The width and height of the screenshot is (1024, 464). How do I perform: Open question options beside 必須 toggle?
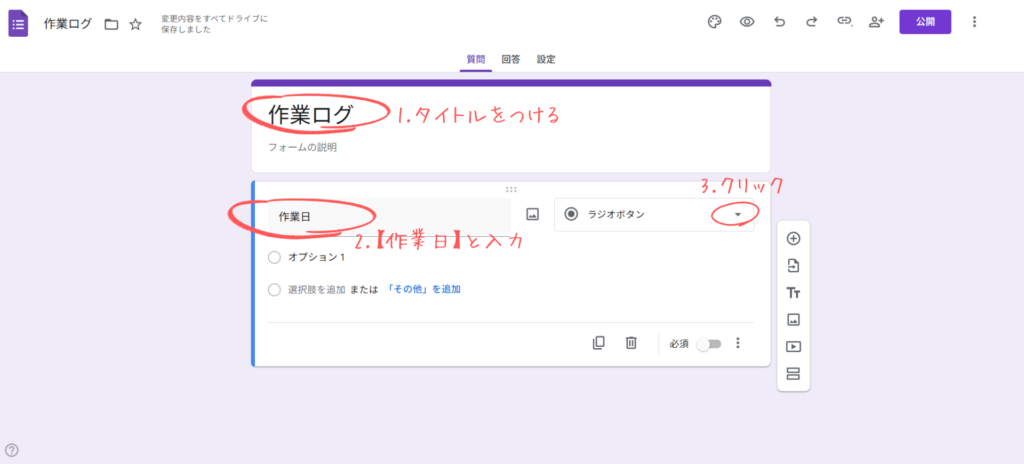[738, 342]
